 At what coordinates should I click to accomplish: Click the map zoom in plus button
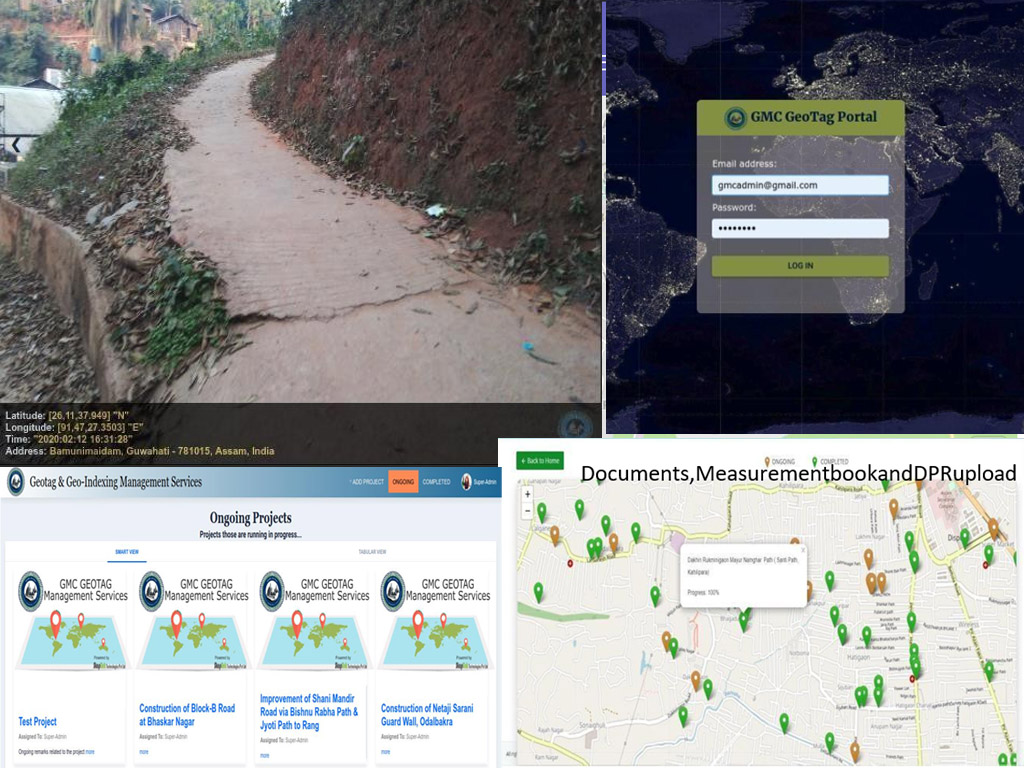pos(528,495)
